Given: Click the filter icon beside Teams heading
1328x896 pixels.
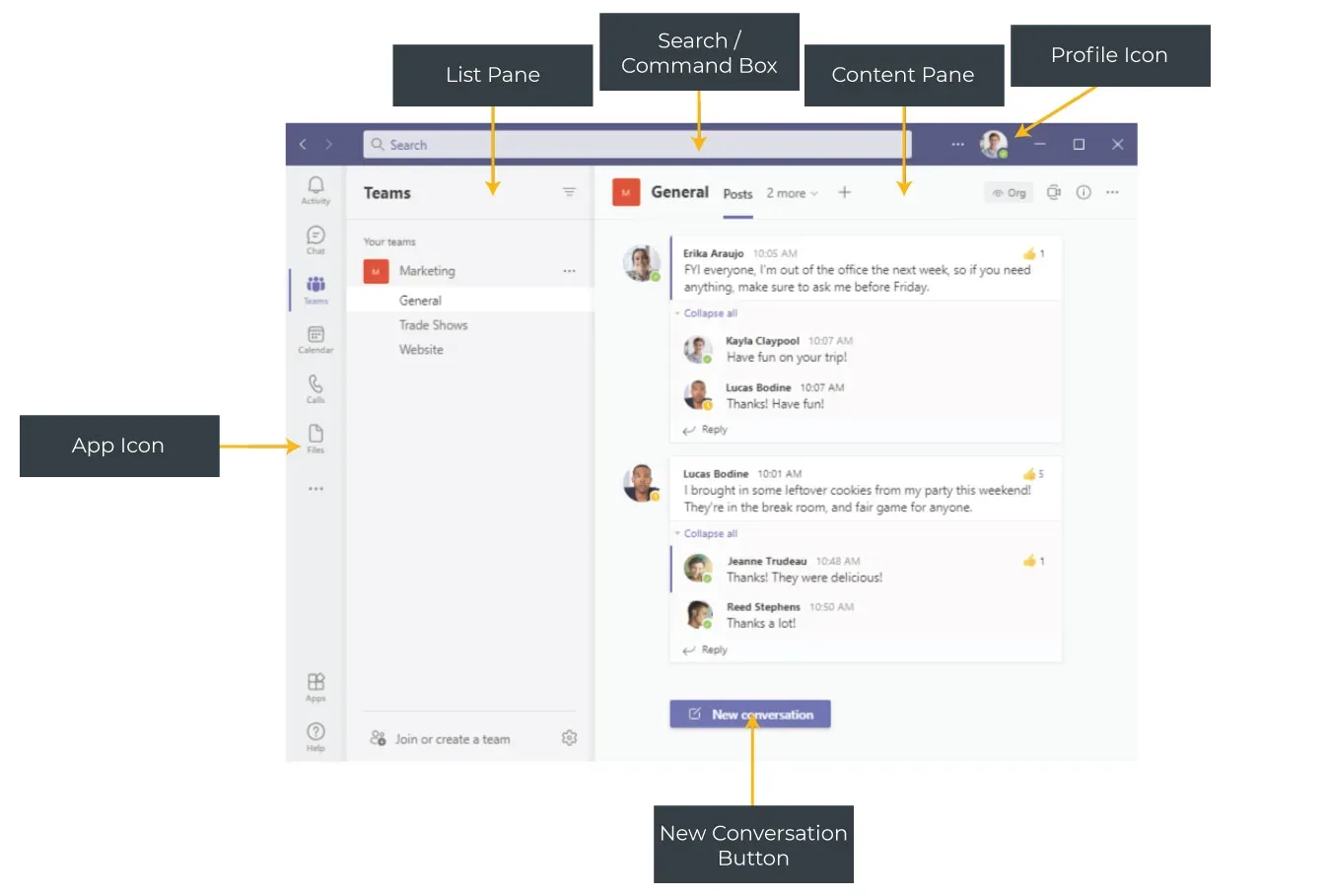Looking at the screenshot, I should click(569, 192).
